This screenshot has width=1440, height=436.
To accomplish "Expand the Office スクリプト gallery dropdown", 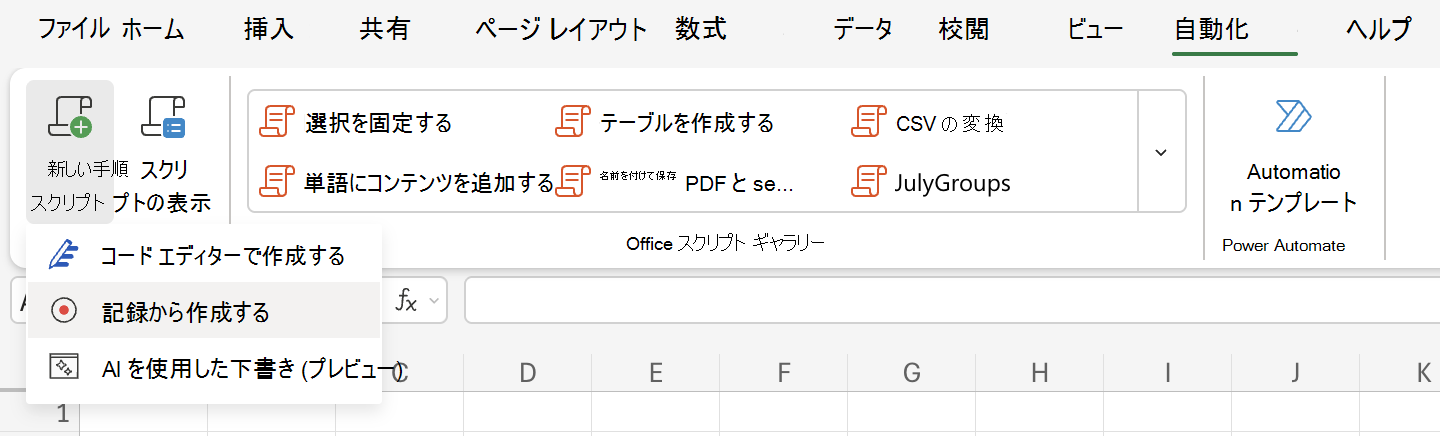I will point(1161,152).
